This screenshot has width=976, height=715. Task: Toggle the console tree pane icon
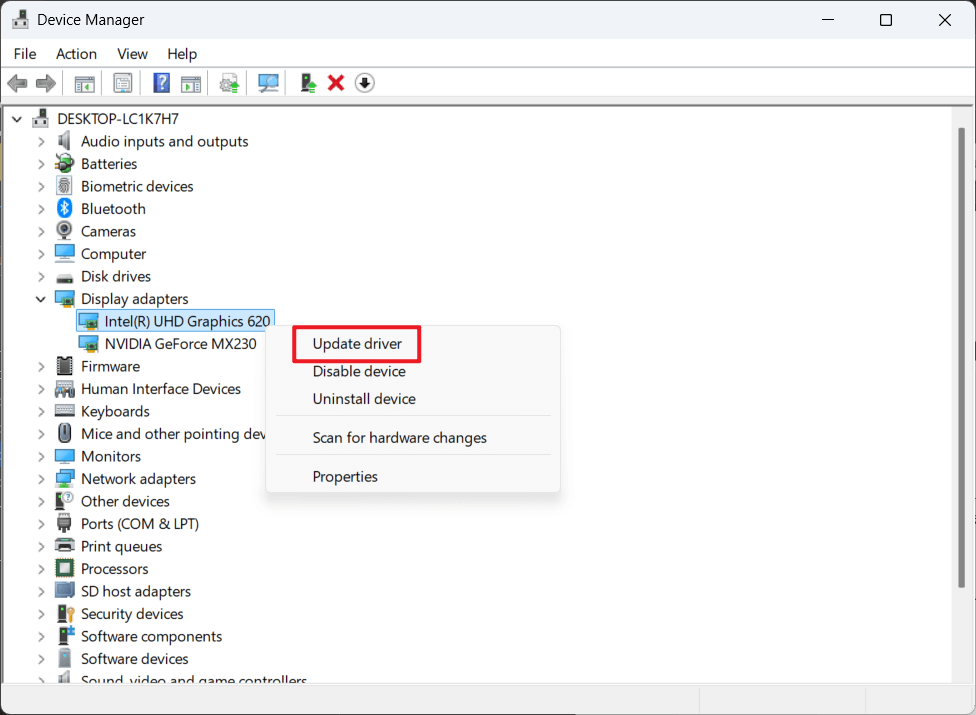(84, 82)
